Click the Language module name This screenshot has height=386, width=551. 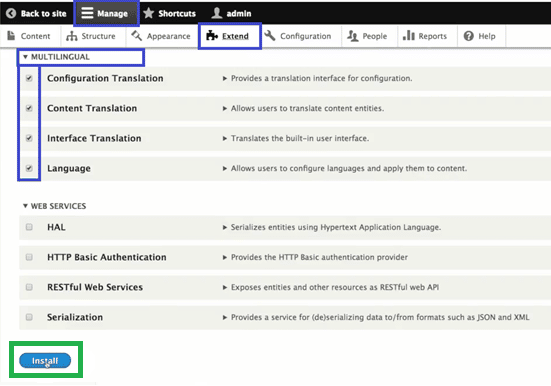point(69,168)
